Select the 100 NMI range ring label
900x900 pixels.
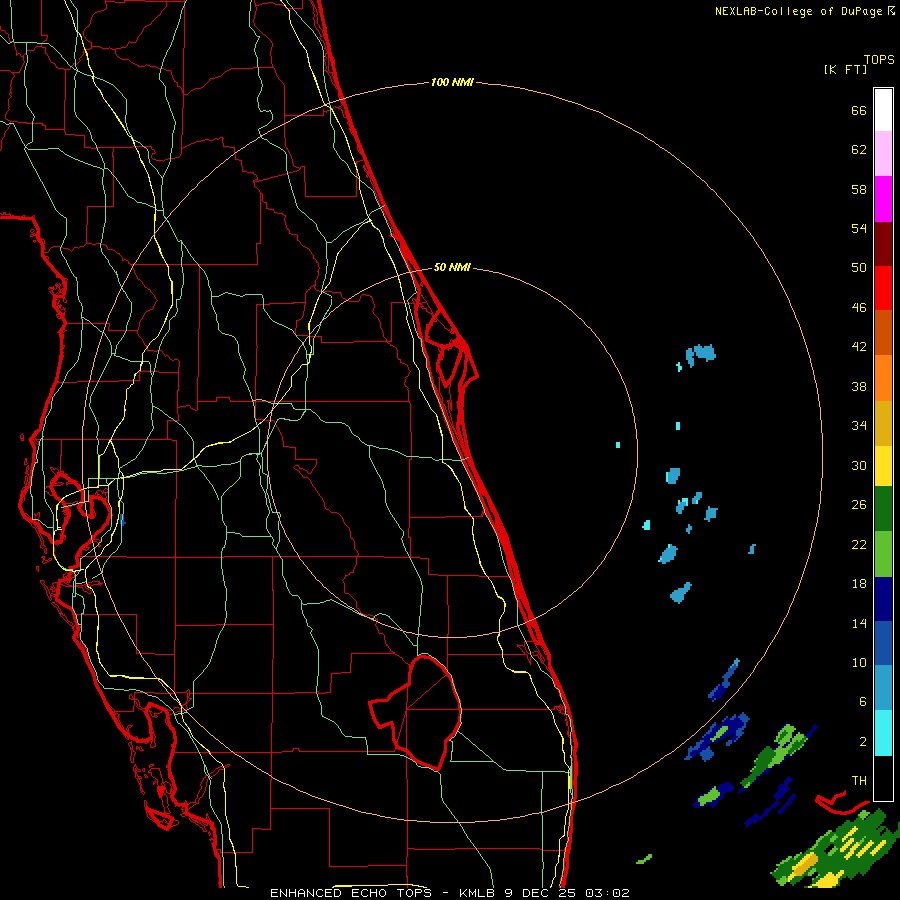(x=452, y=82)
